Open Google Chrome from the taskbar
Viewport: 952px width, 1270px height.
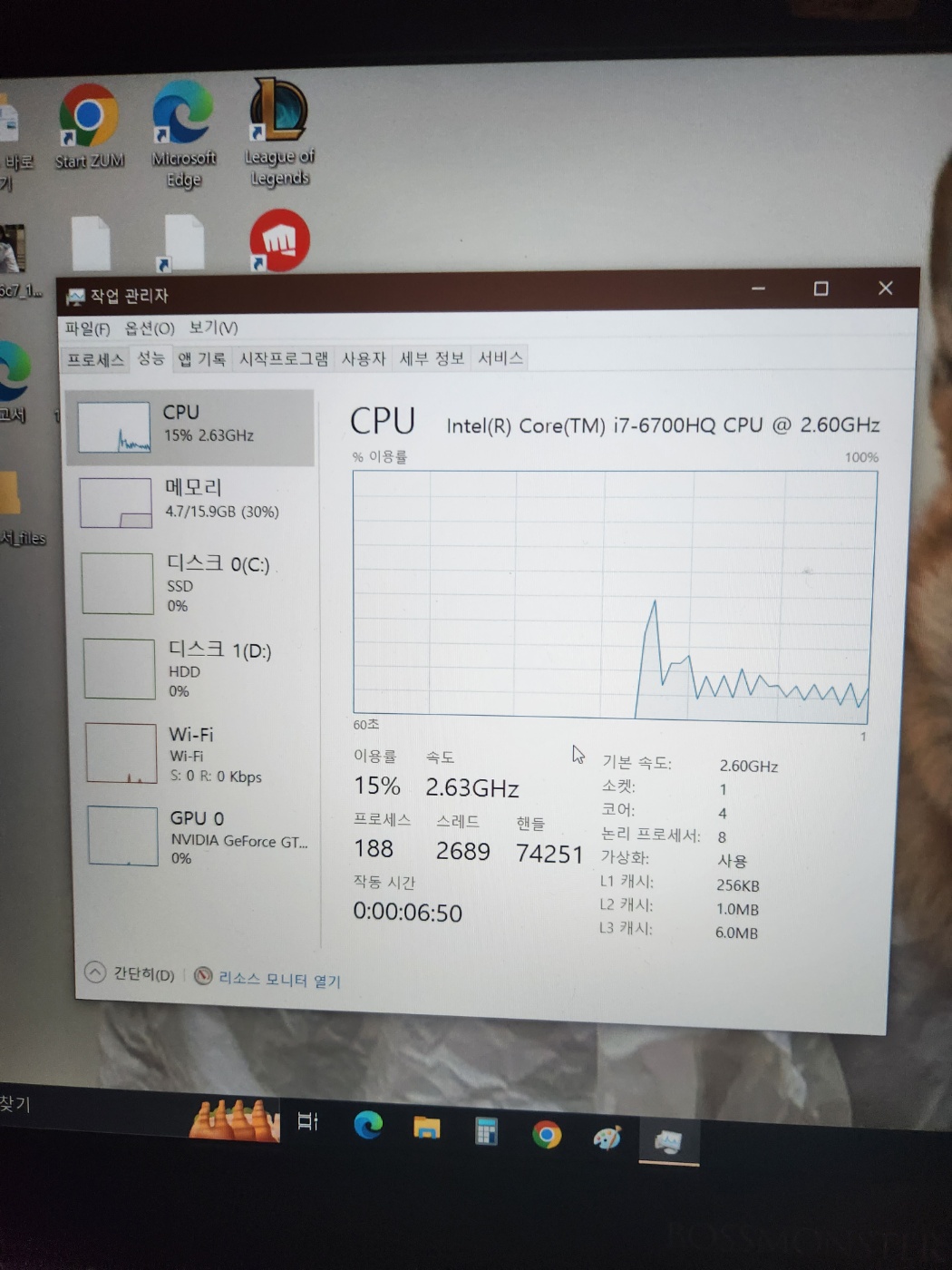click(x=547, y=1135)
